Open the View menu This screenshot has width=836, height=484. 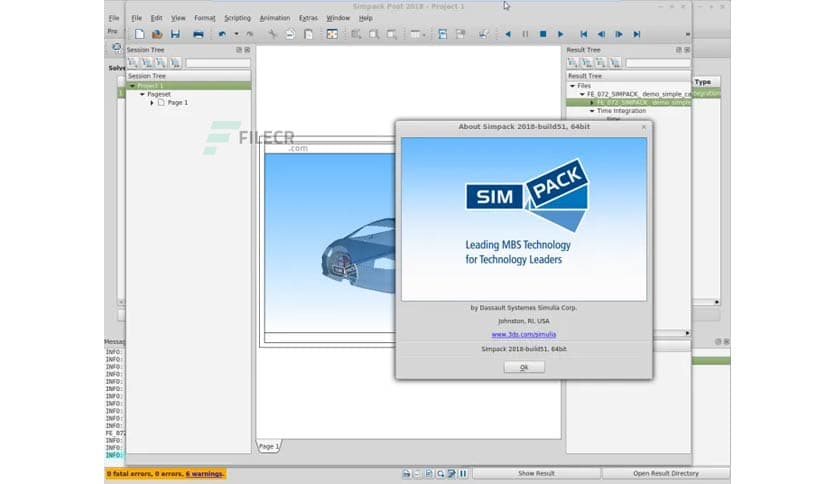[178, 18]
